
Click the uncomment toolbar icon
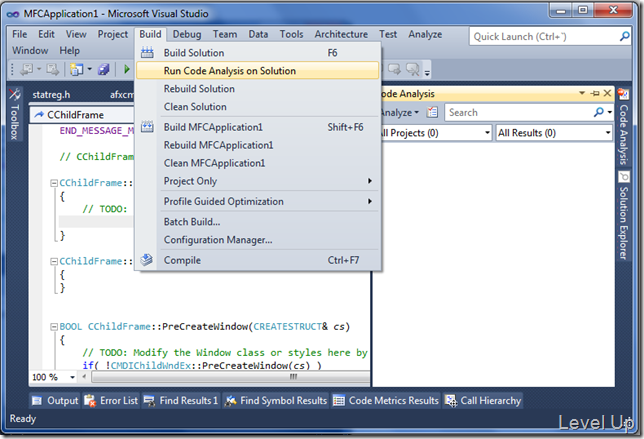[x=412, y=69]
